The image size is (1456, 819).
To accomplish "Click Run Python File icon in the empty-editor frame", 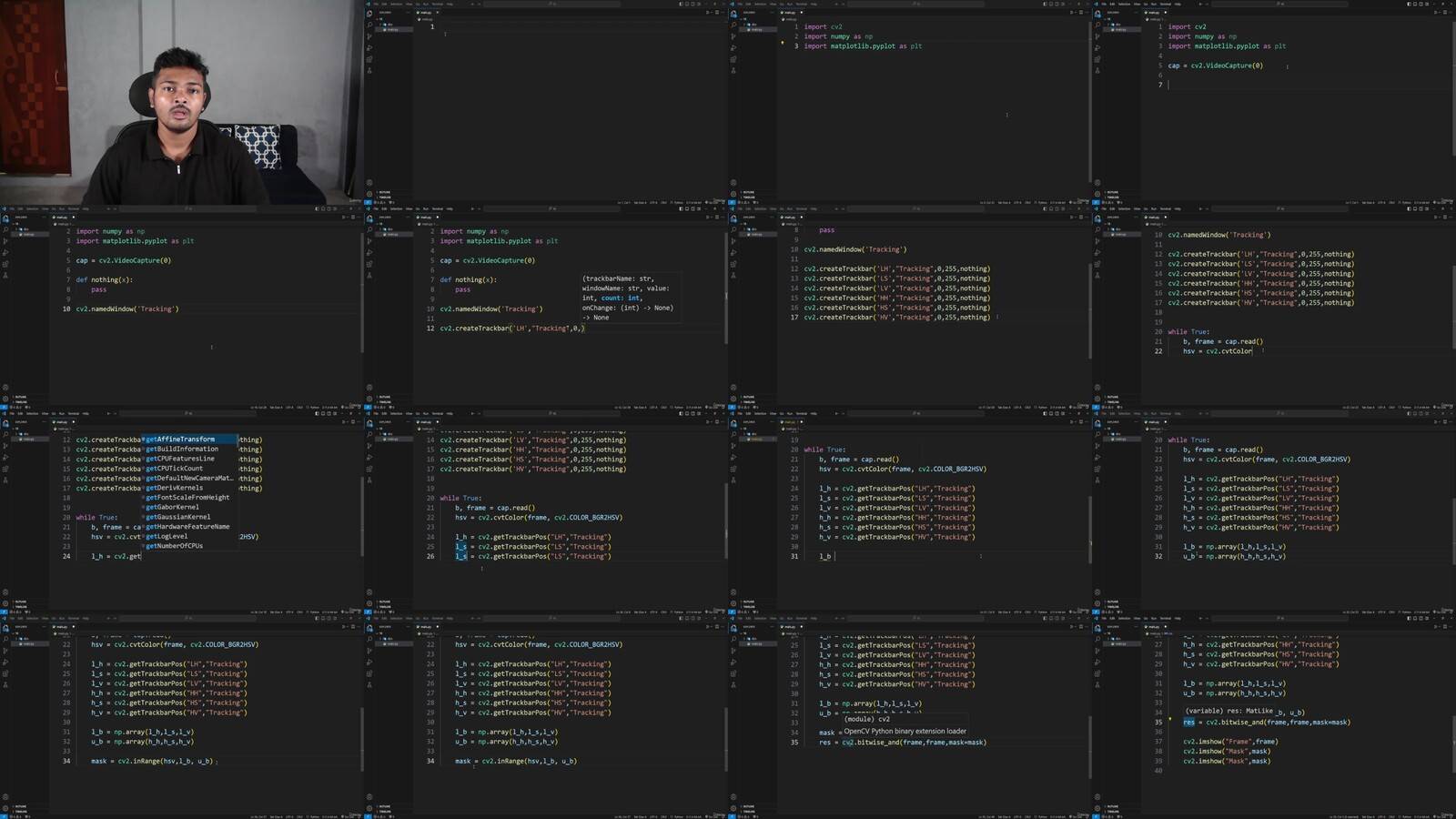I will point(707,13).
